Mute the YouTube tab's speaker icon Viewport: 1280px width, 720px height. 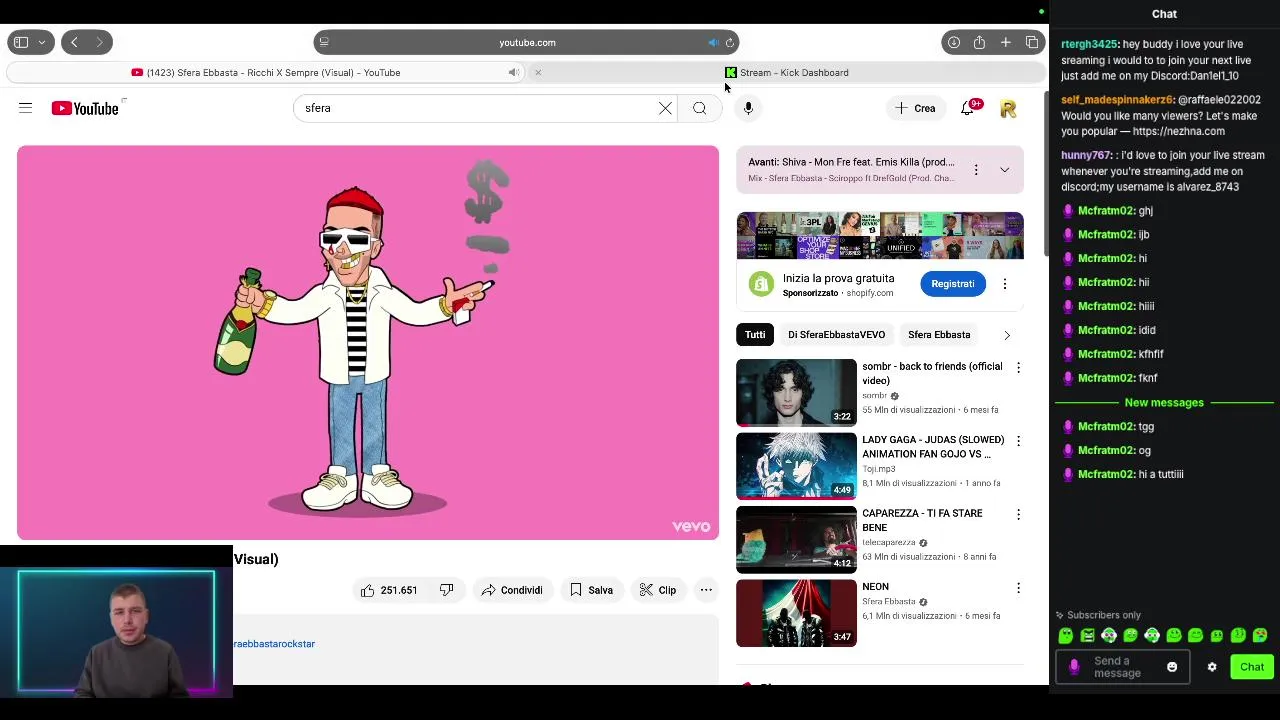coord(513,72)
